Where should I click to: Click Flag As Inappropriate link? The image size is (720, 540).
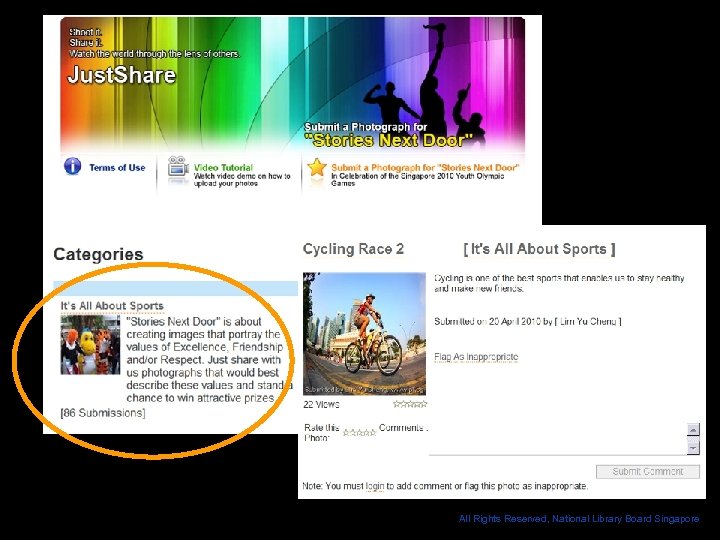(x=476, y=357)
